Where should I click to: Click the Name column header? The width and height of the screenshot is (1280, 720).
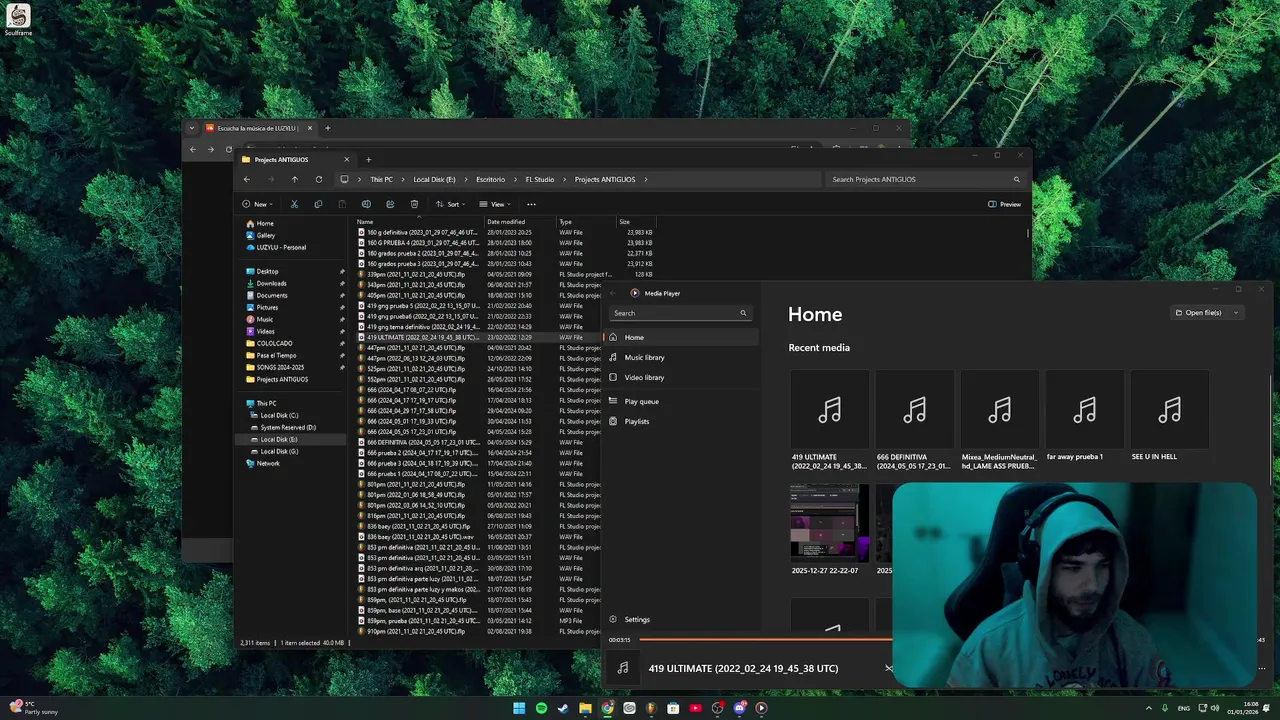(419, 221)
